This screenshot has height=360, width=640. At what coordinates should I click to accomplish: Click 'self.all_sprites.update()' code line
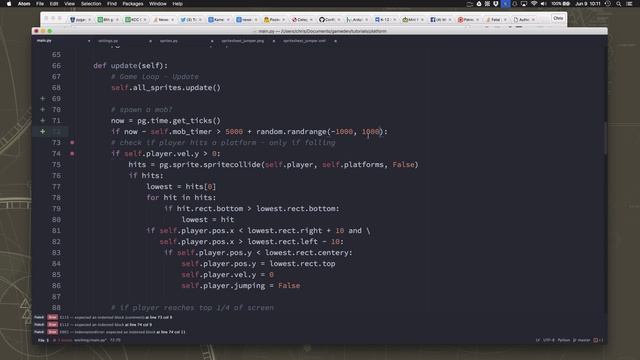pos(166,87)
